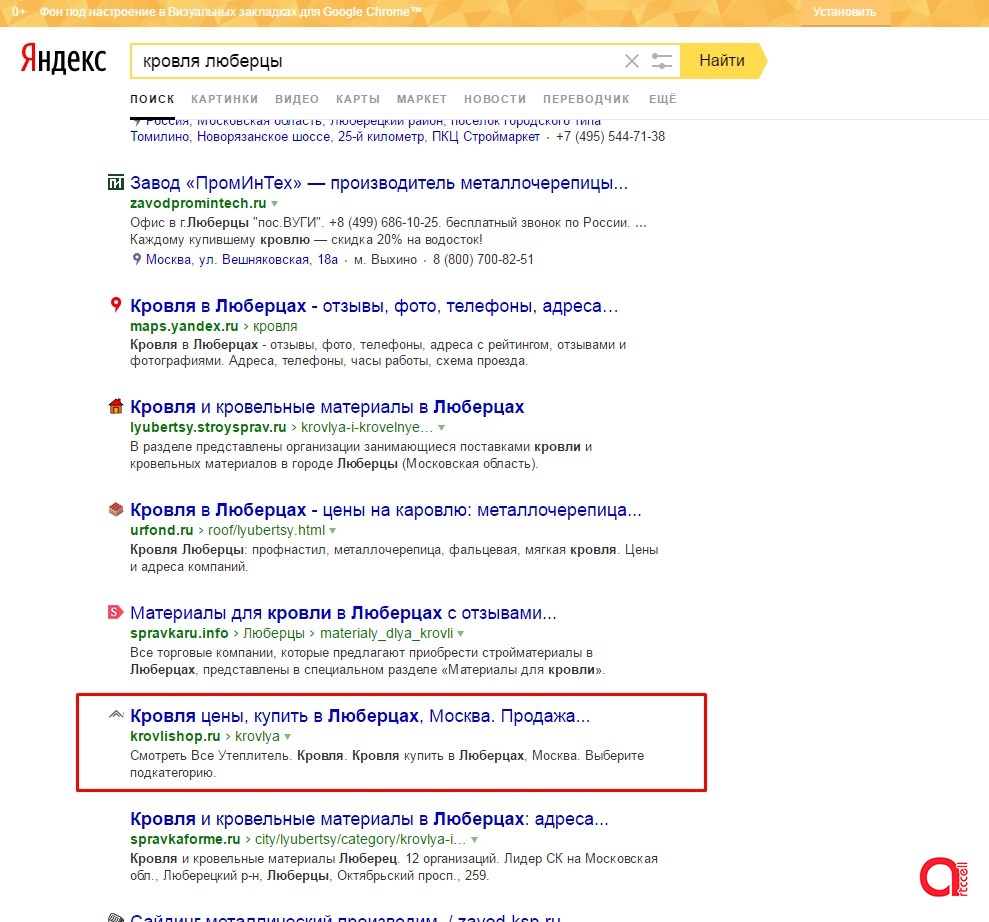Click the phone number 8 (800) 700-82-51

tap(483, 259)
